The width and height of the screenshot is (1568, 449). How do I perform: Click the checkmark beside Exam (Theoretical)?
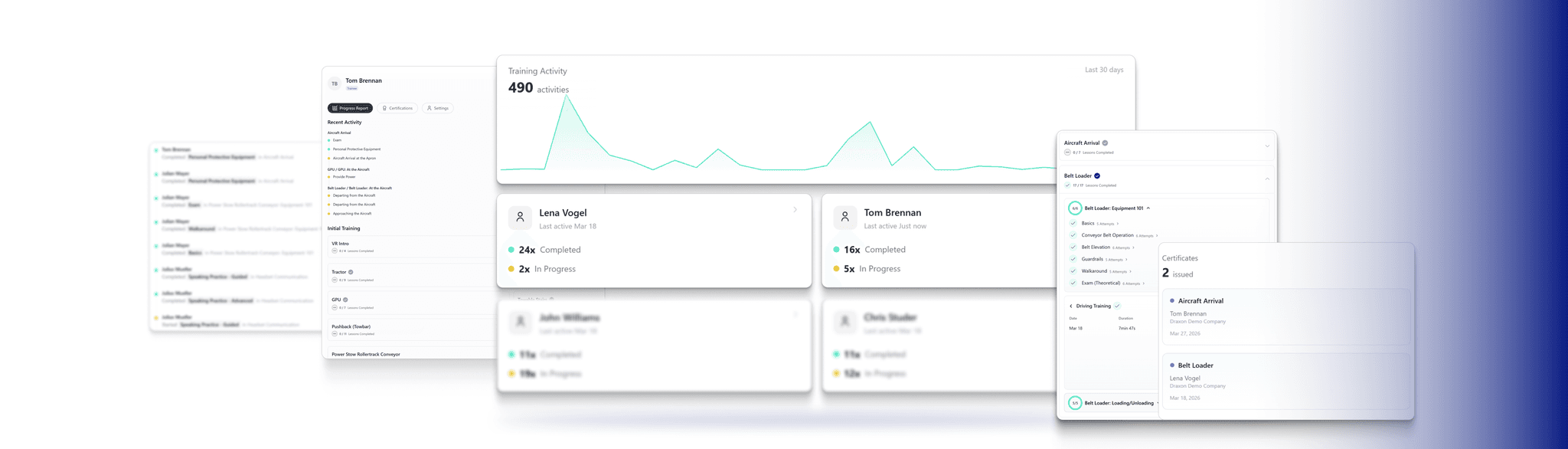coord(1073,283)
